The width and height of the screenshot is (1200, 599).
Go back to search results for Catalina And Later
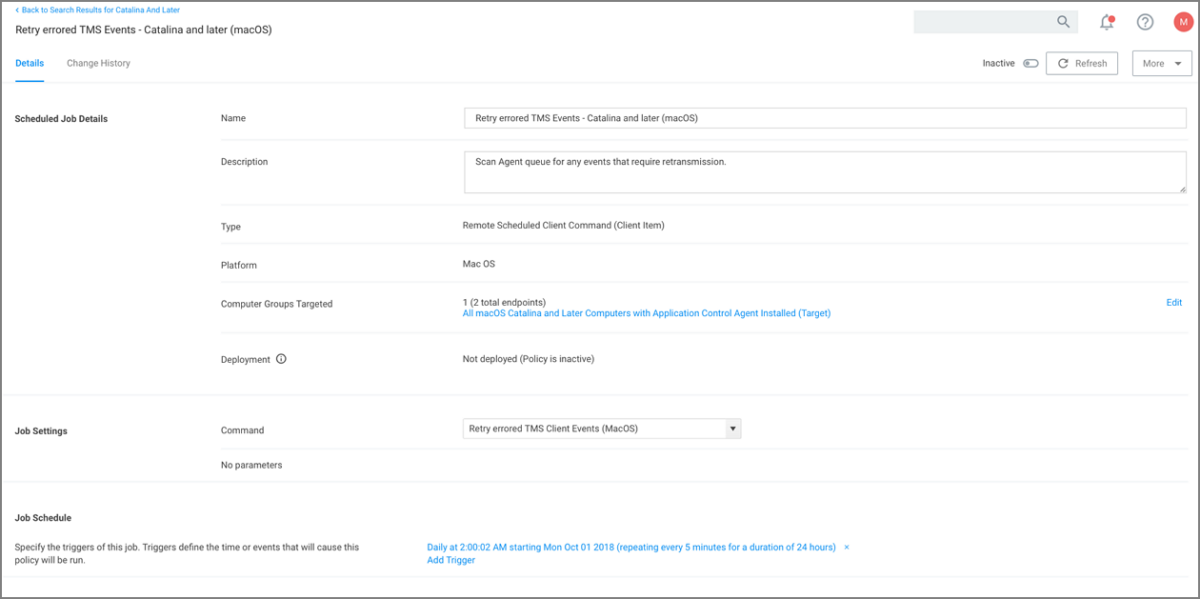[98, 9]
